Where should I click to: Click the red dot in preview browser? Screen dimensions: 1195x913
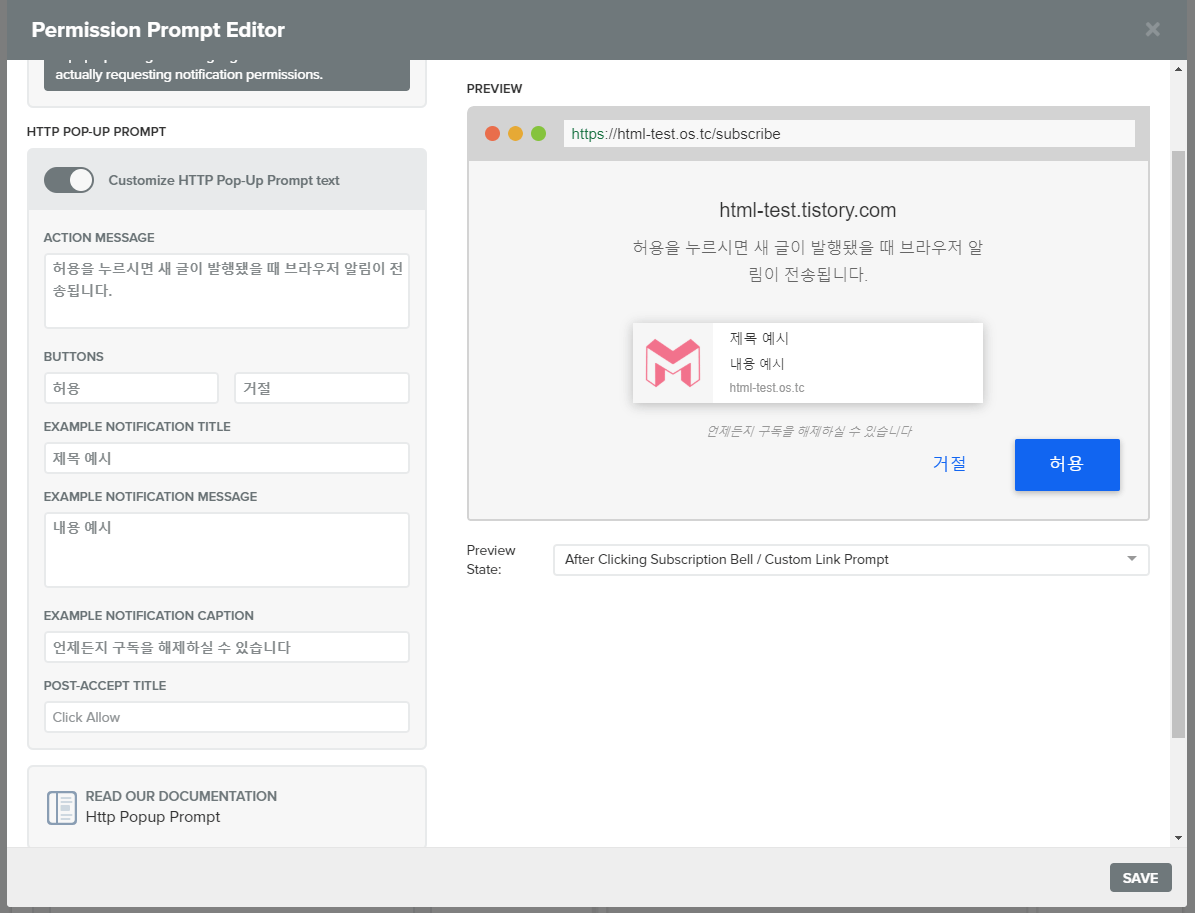[492, 134]
